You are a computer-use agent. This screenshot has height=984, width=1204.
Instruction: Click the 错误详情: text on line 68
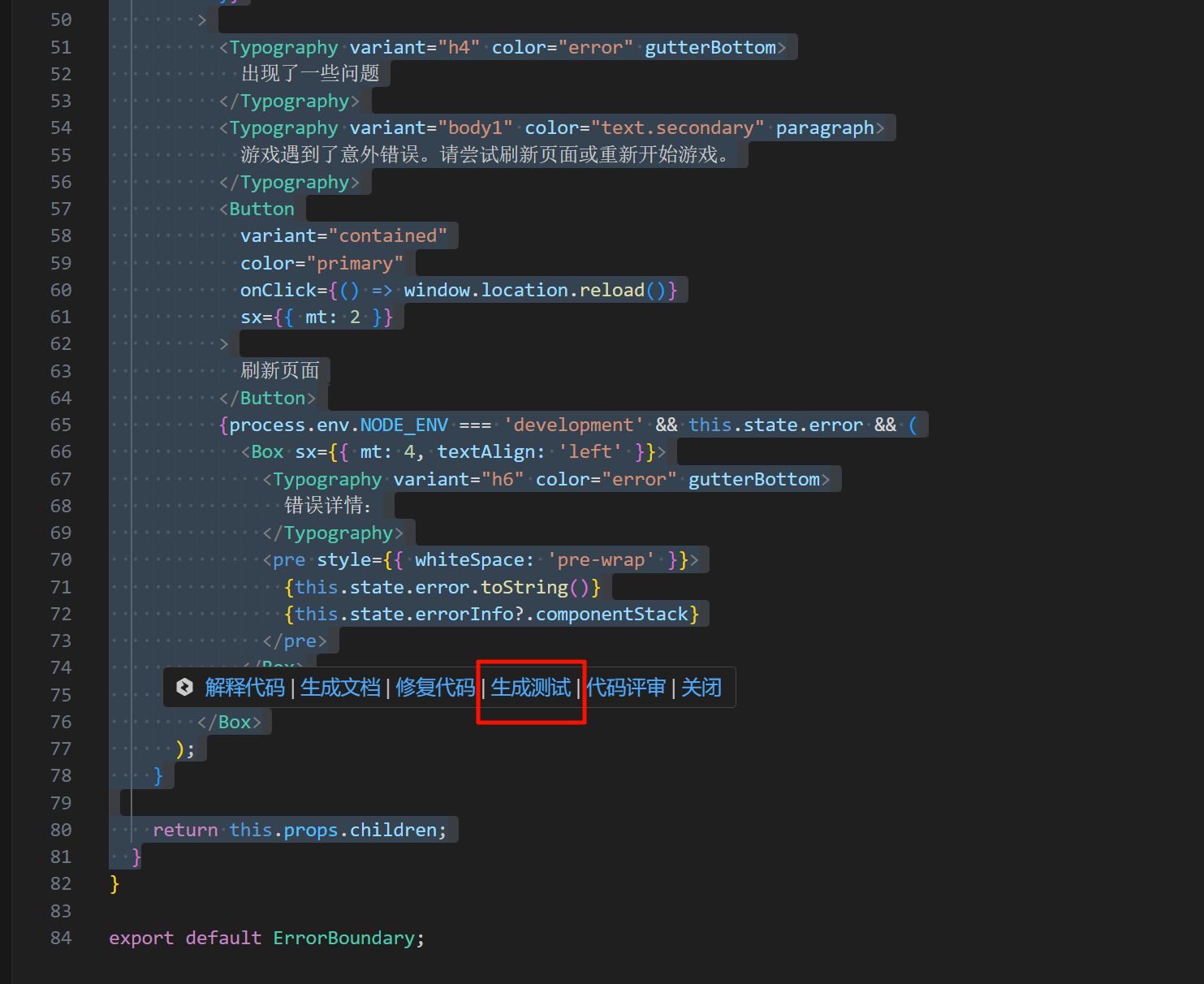328,505
